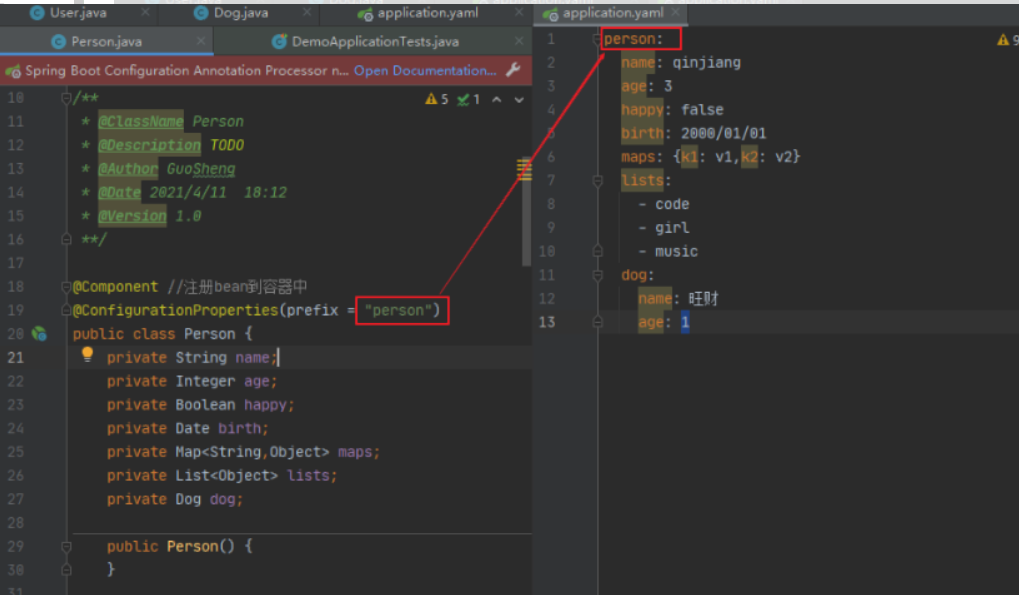The width and height of the screenshot is (1019, 595).
Task: Go to next highlighted error arrow
Action: 519,99
